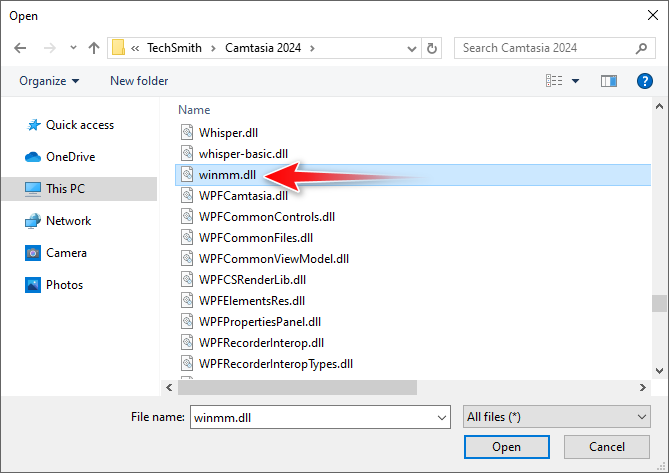Click the TechSmith breadcrumb in path

pyautogui.click(x=172, y=48)
